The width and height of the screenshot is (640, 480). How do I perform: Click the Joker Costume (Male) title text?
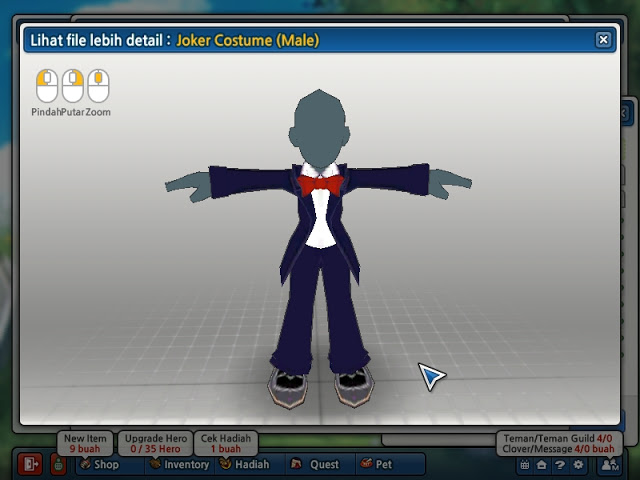(x=248, y=40)
